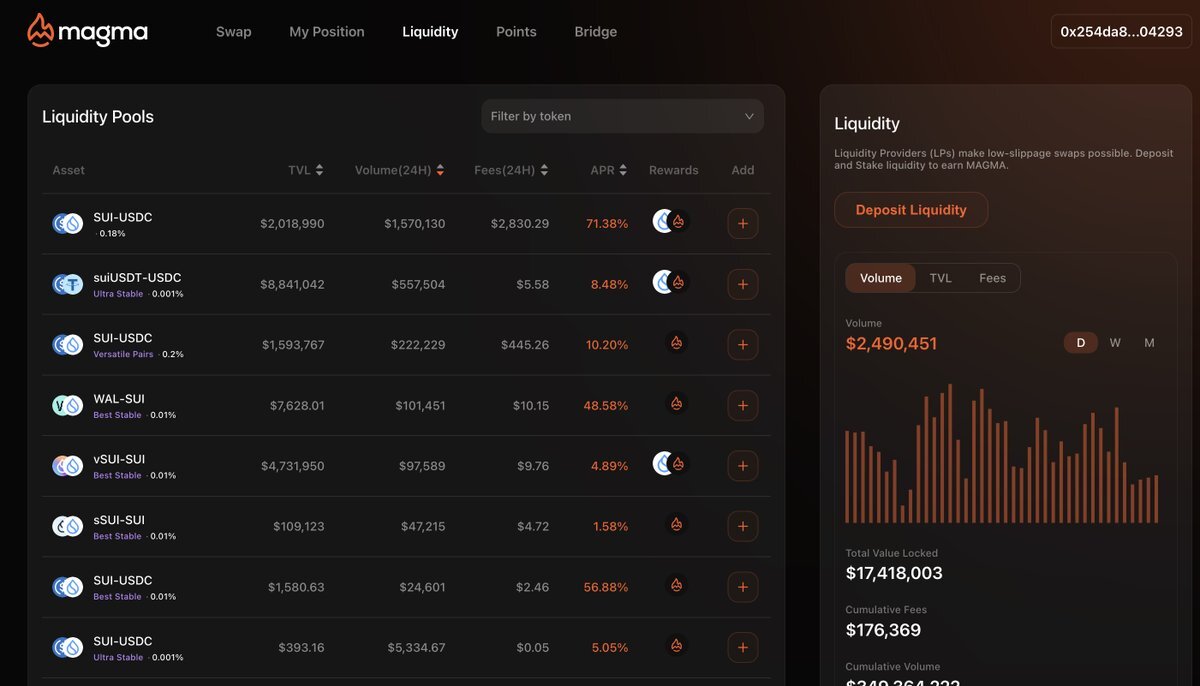Sort pools by Volume(24H)
This screenshot has height=686, width=1200.
click(x=399, y=170)
